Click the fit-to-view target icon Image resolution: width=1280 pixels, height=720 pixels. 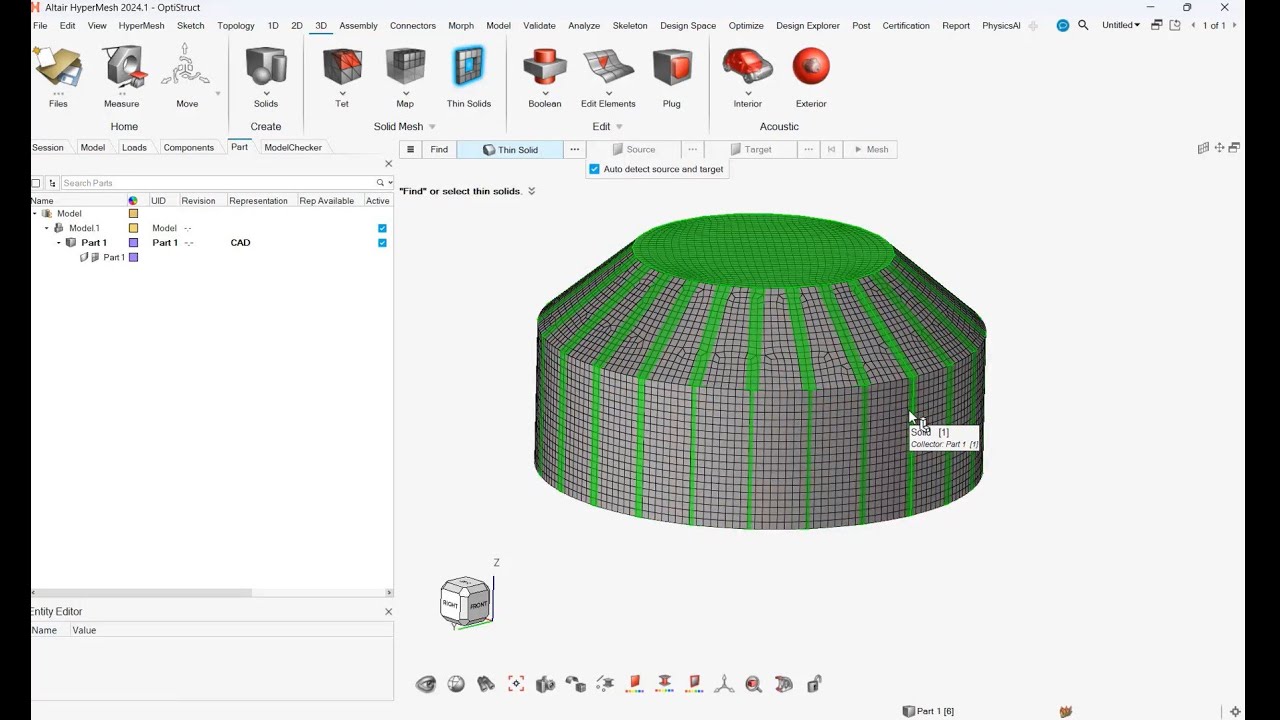pos(516,684)
